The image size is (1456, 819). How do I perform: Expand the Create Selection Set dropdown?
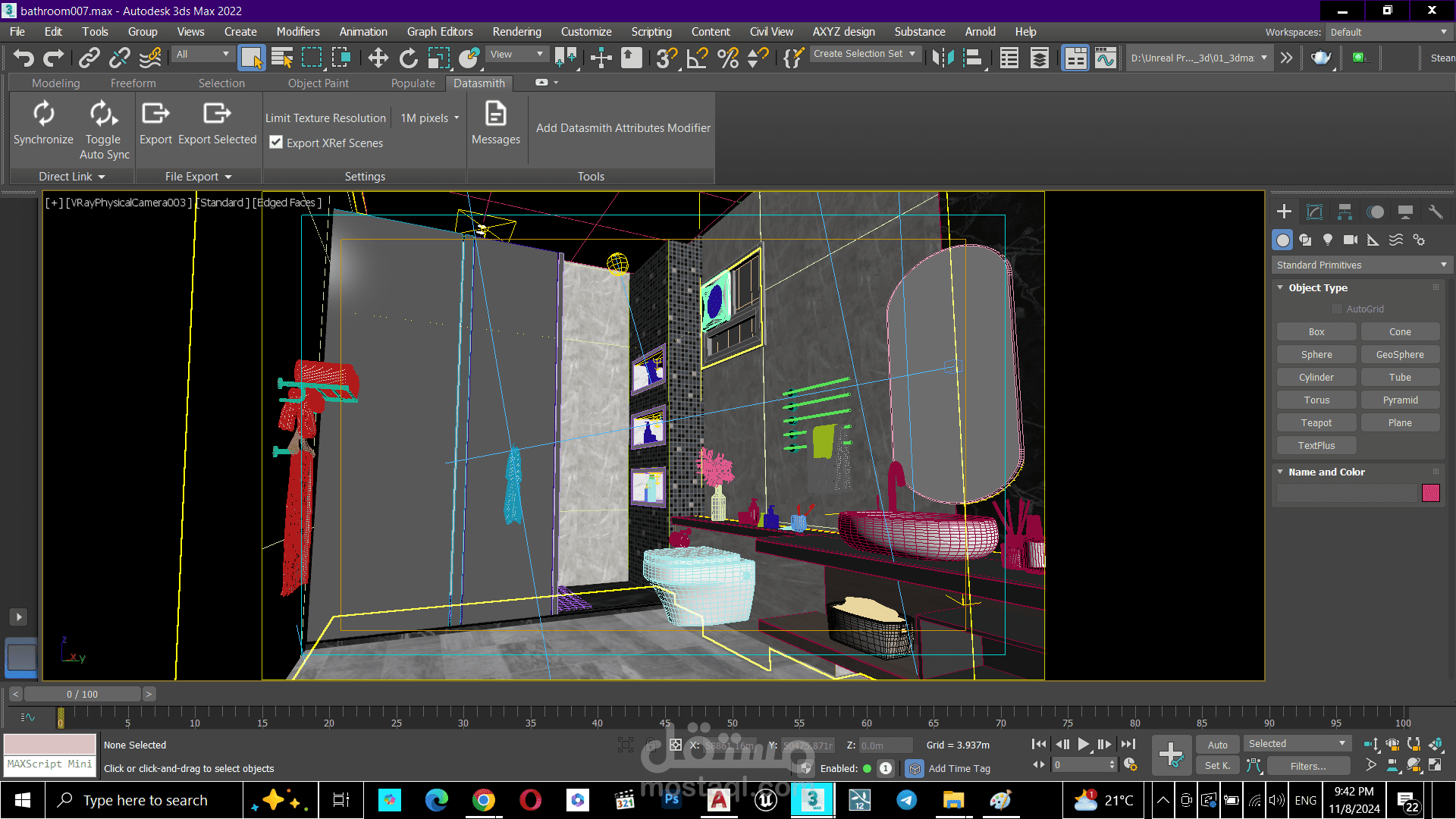[865, 54]
